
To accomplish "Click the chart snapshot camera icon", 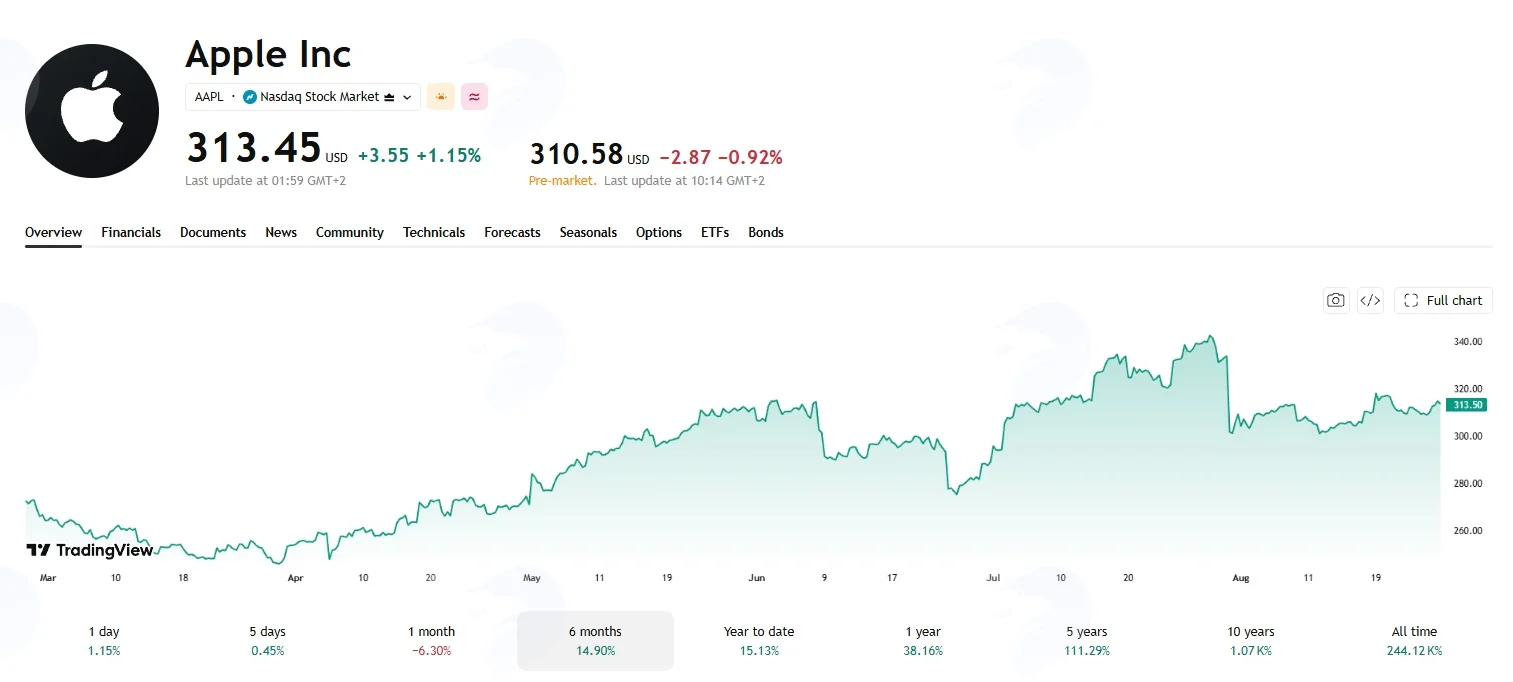I will pos(1335,300).
